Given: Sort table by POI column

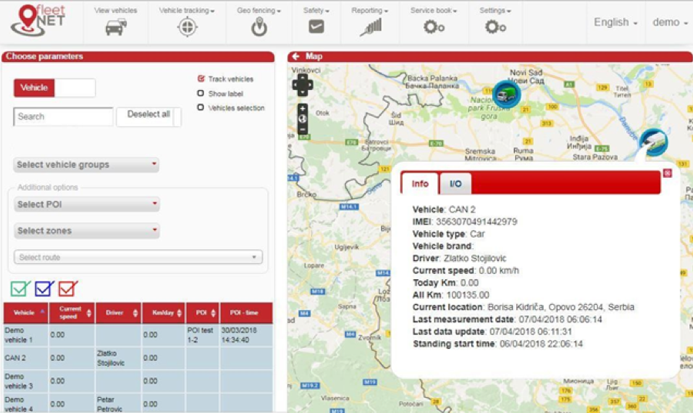Looking at the screenshot, I should point(203,313).
